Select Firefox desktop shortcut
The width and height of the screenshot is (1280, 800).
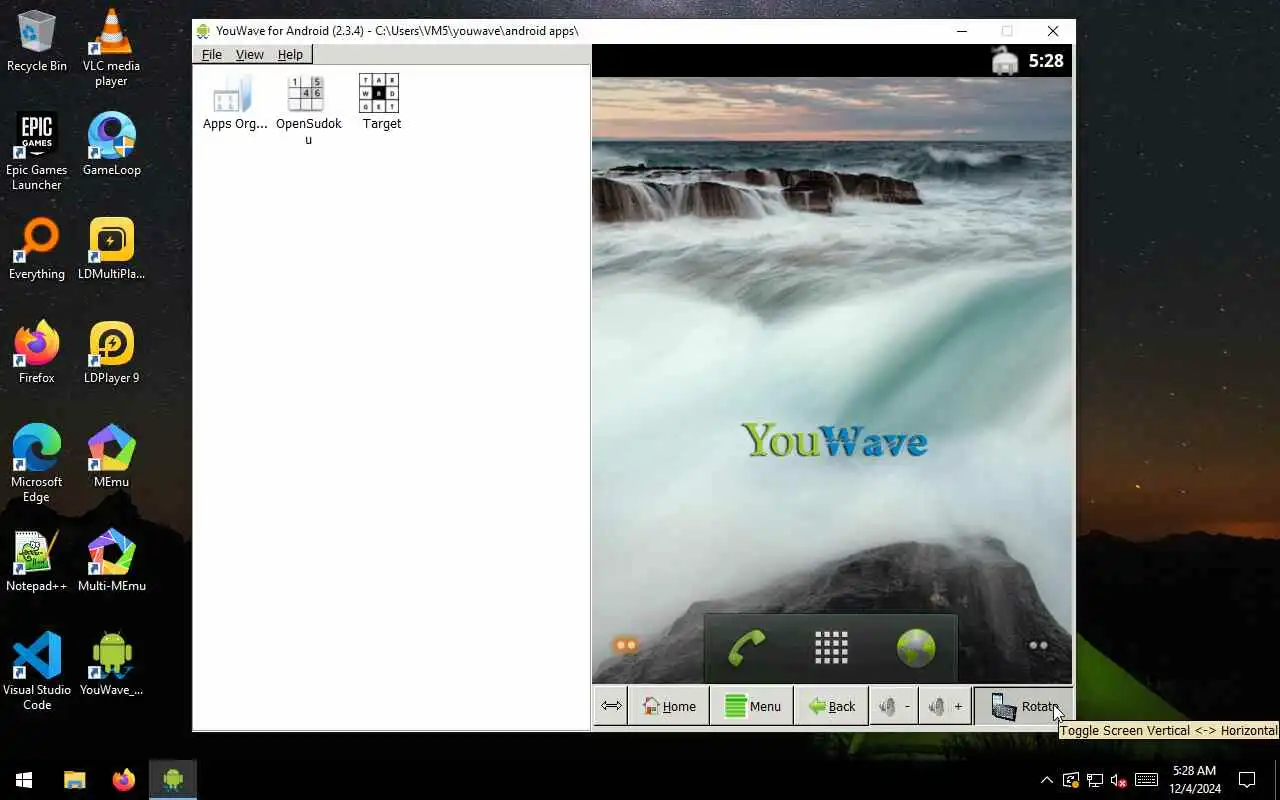coord(37,353)
